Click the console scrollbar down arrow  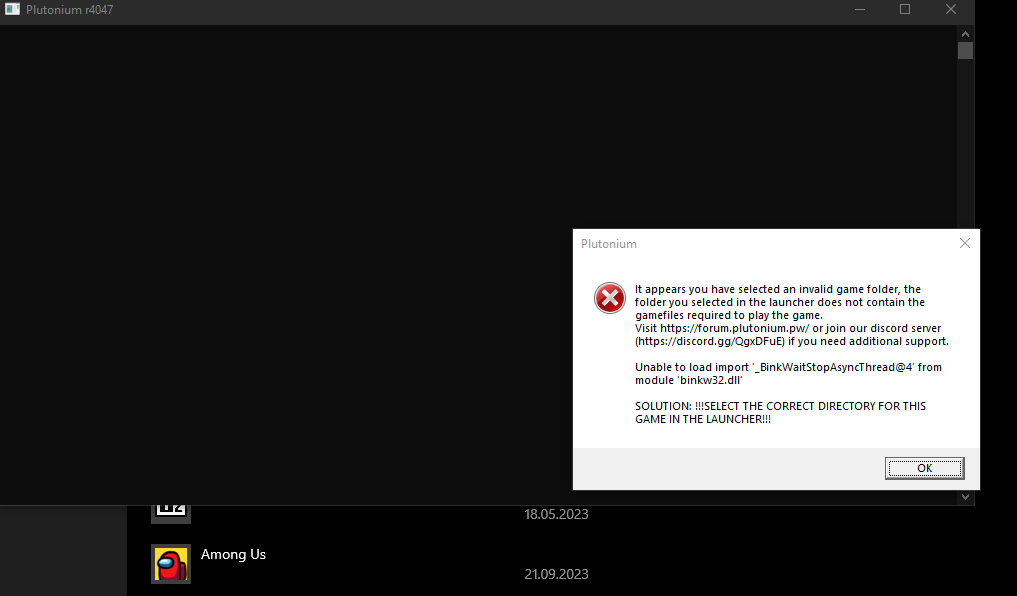click(965, 497)
